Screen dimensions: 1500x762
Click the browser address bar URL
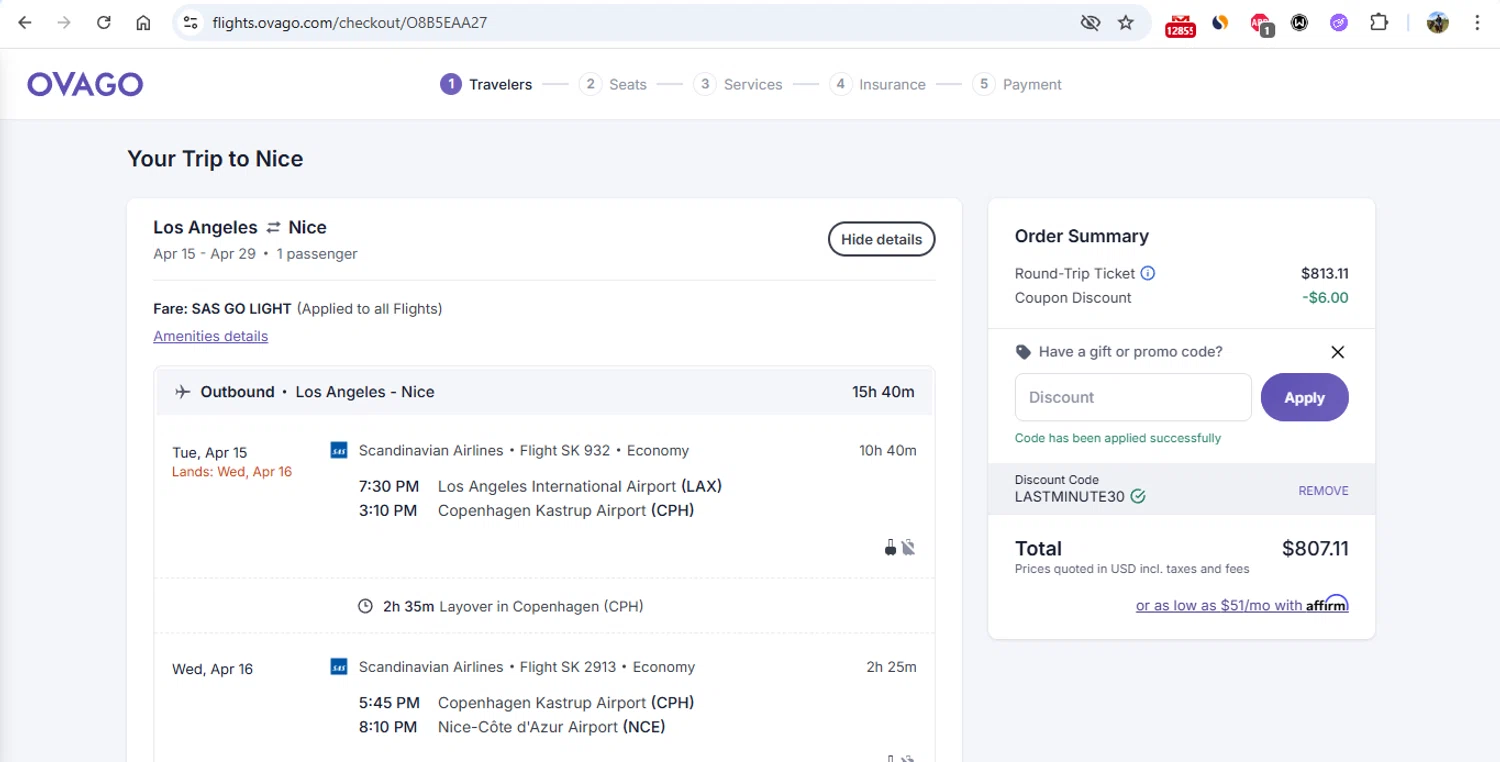coord(350,22)
